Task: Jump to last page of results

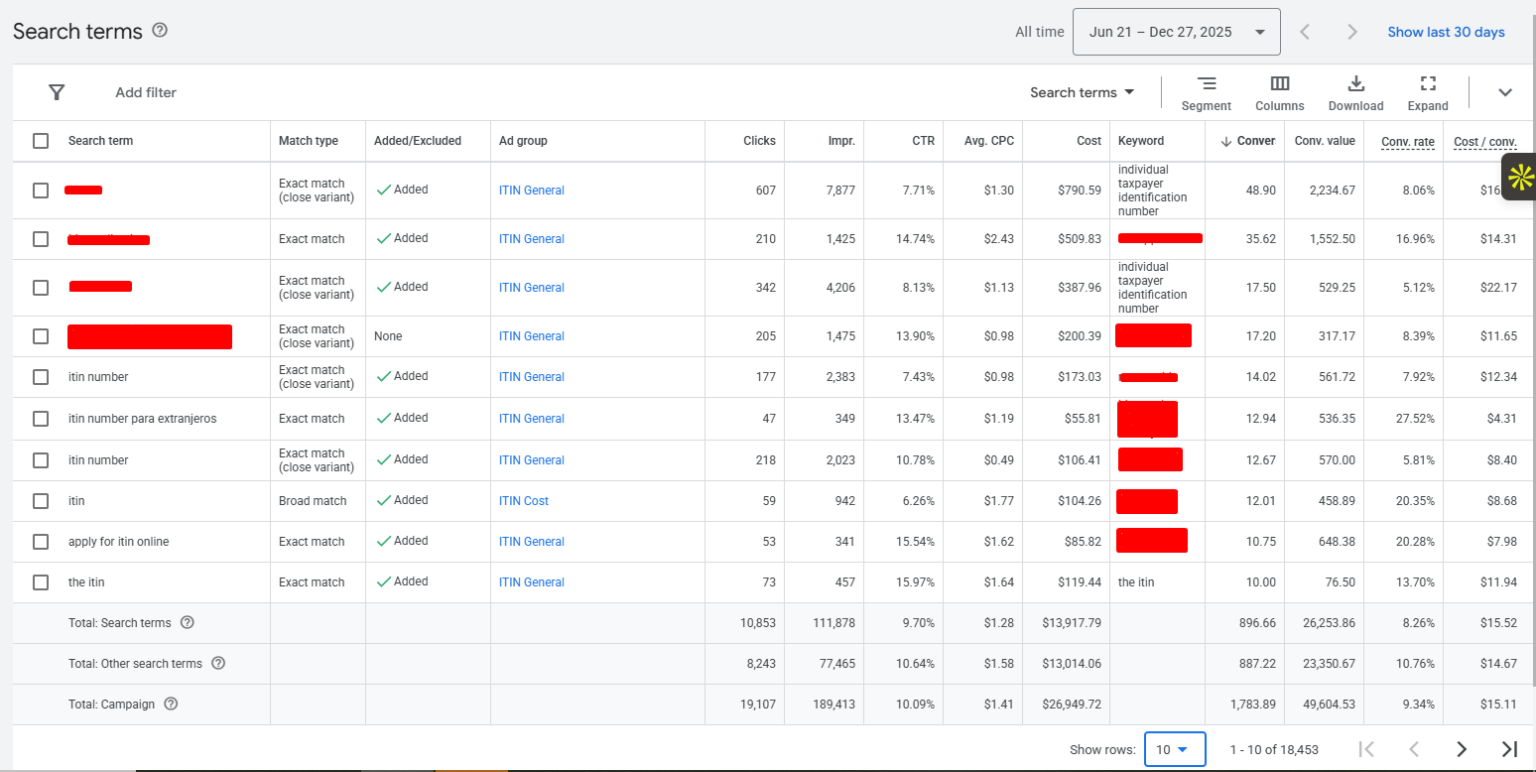Action: tap(1509, 749)
